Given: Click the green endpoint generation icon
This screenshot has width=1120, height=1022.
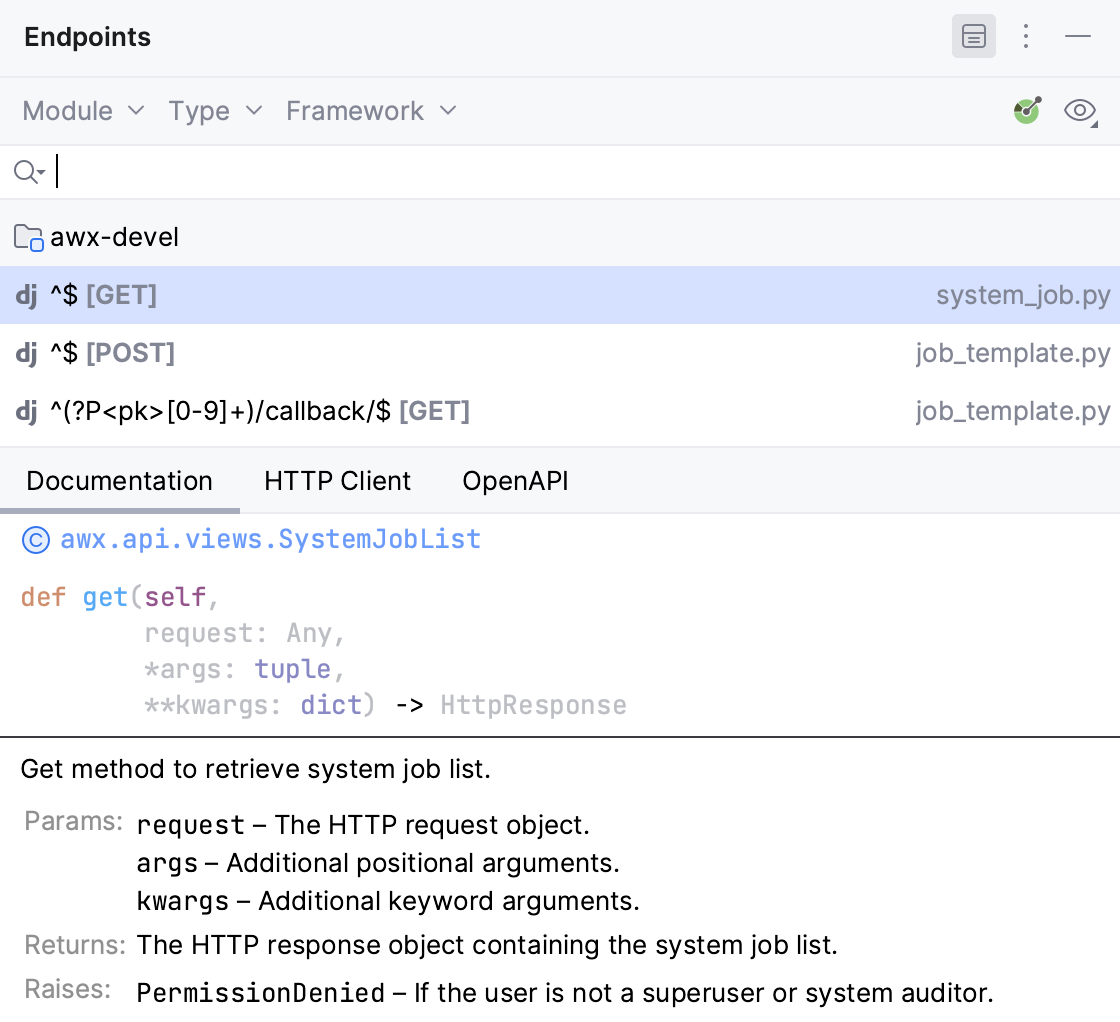Looking at the screenshot, I should 1028,111.
